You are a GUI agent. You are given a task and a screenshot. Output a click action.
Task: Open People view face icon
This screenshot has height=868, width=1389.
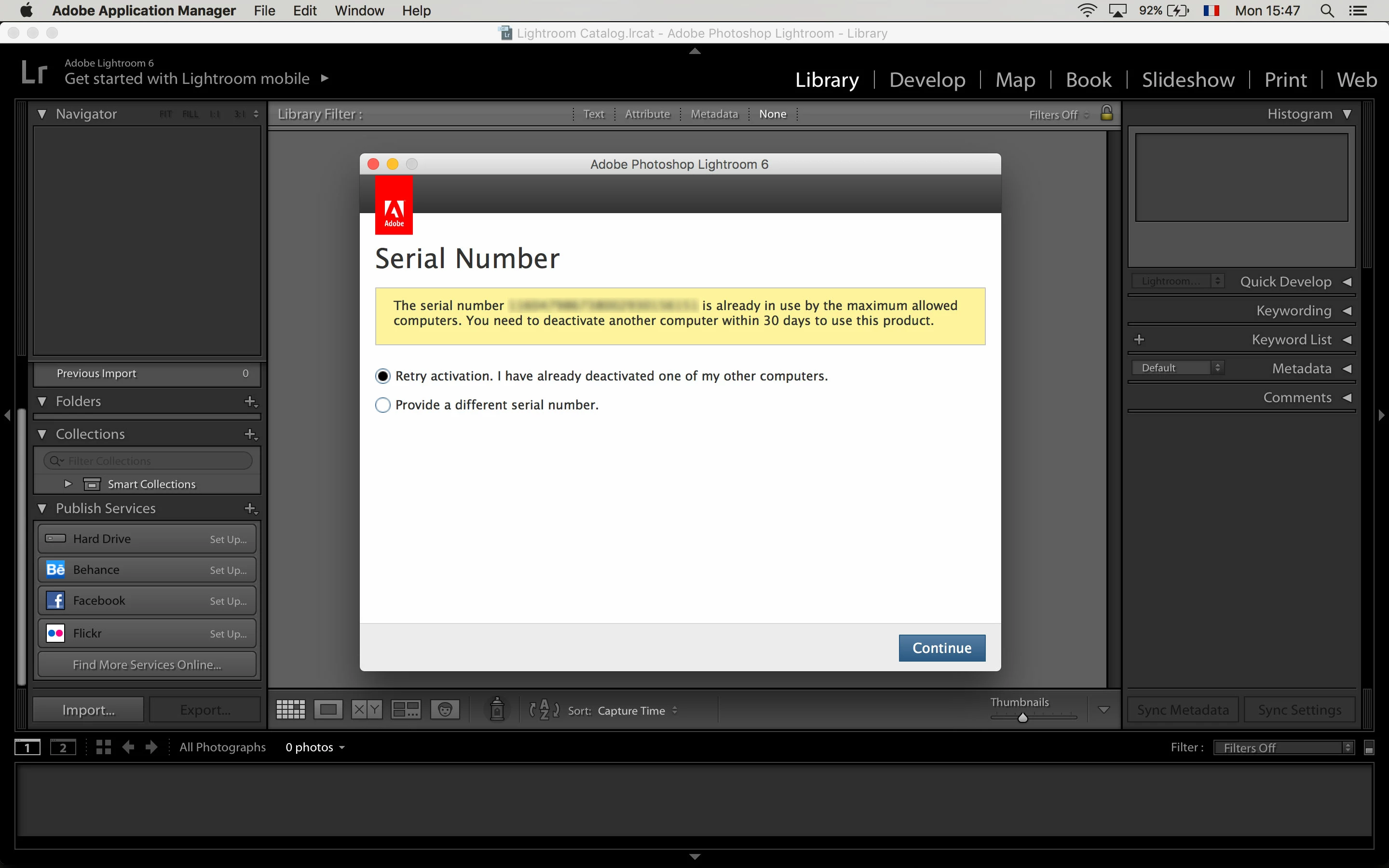click(x=445, y=710)
